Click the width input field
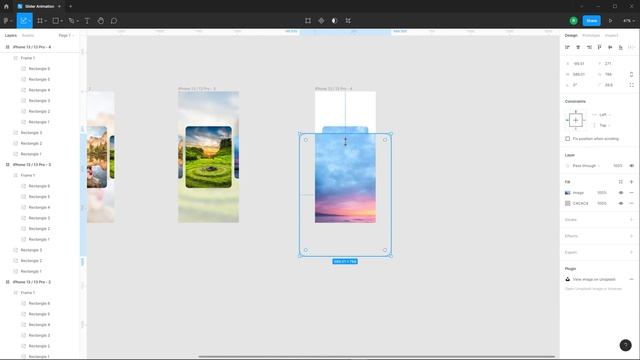The width and height of the screenshot is (640, 360). coord(579,74)
